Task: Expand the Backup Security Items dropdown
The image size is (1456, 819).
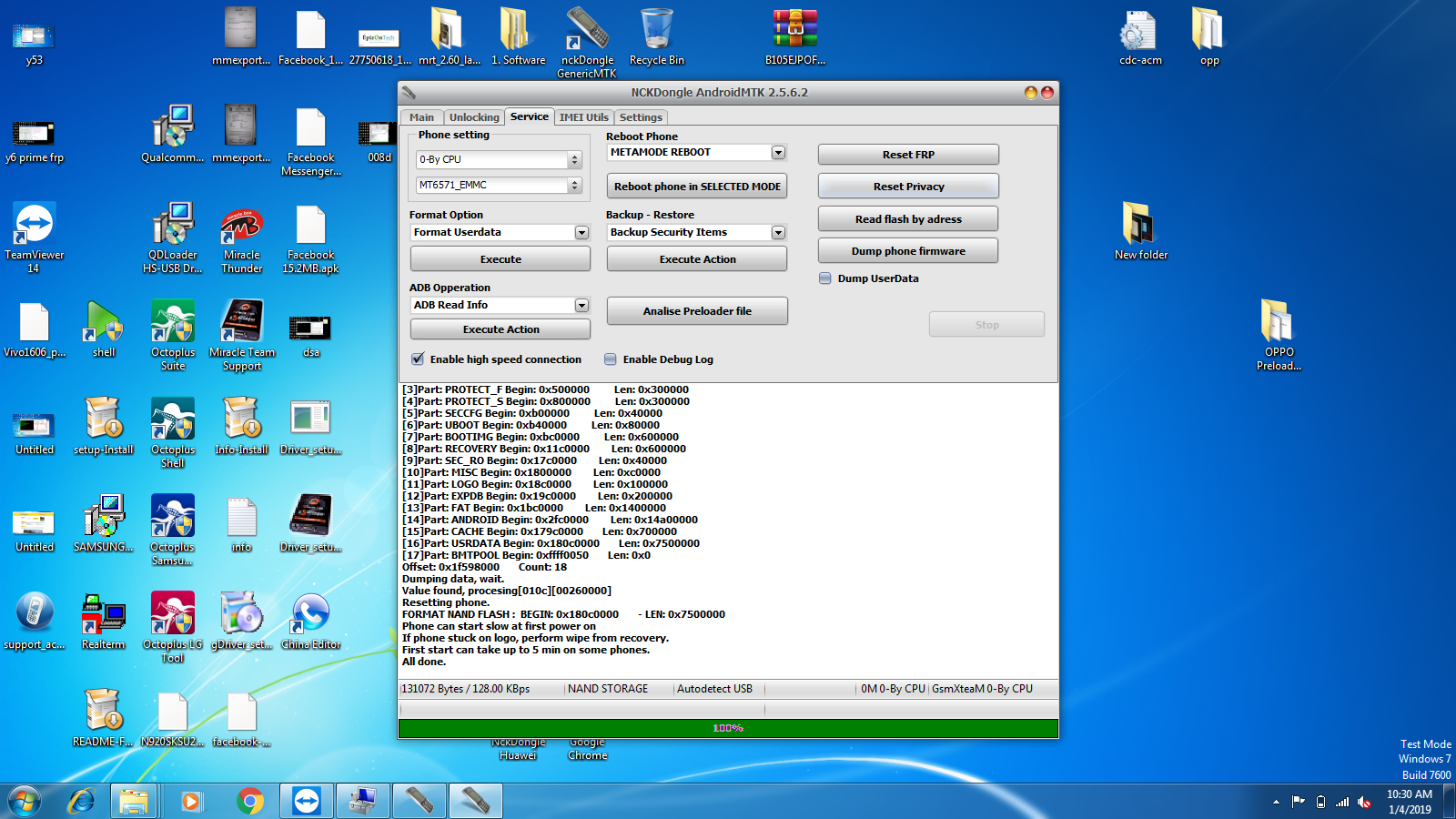Action: pos(778,233)
